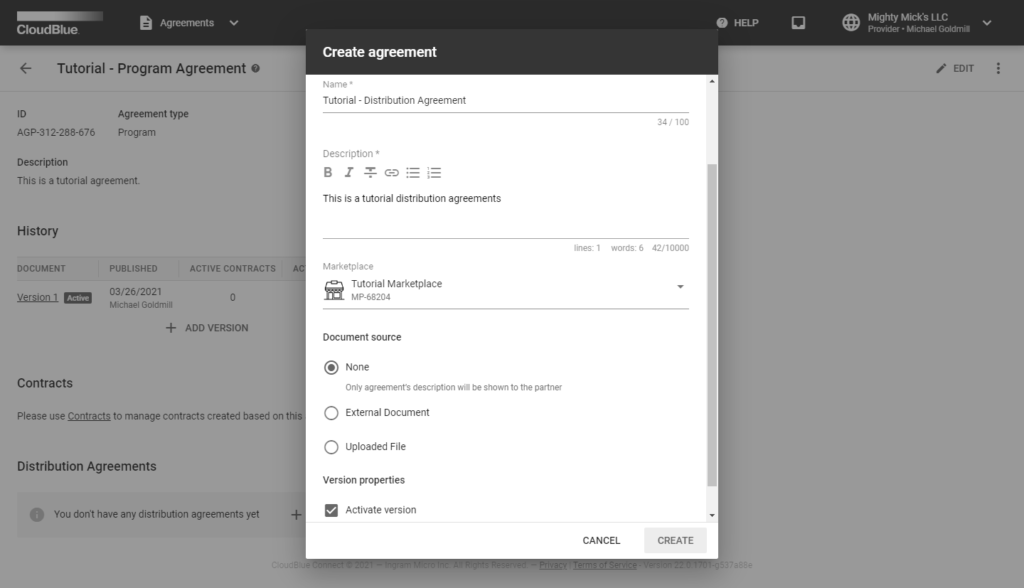The image size is (1024, 588).
Task: Open Version 1 from the History table
Action: tap(37, 297)
